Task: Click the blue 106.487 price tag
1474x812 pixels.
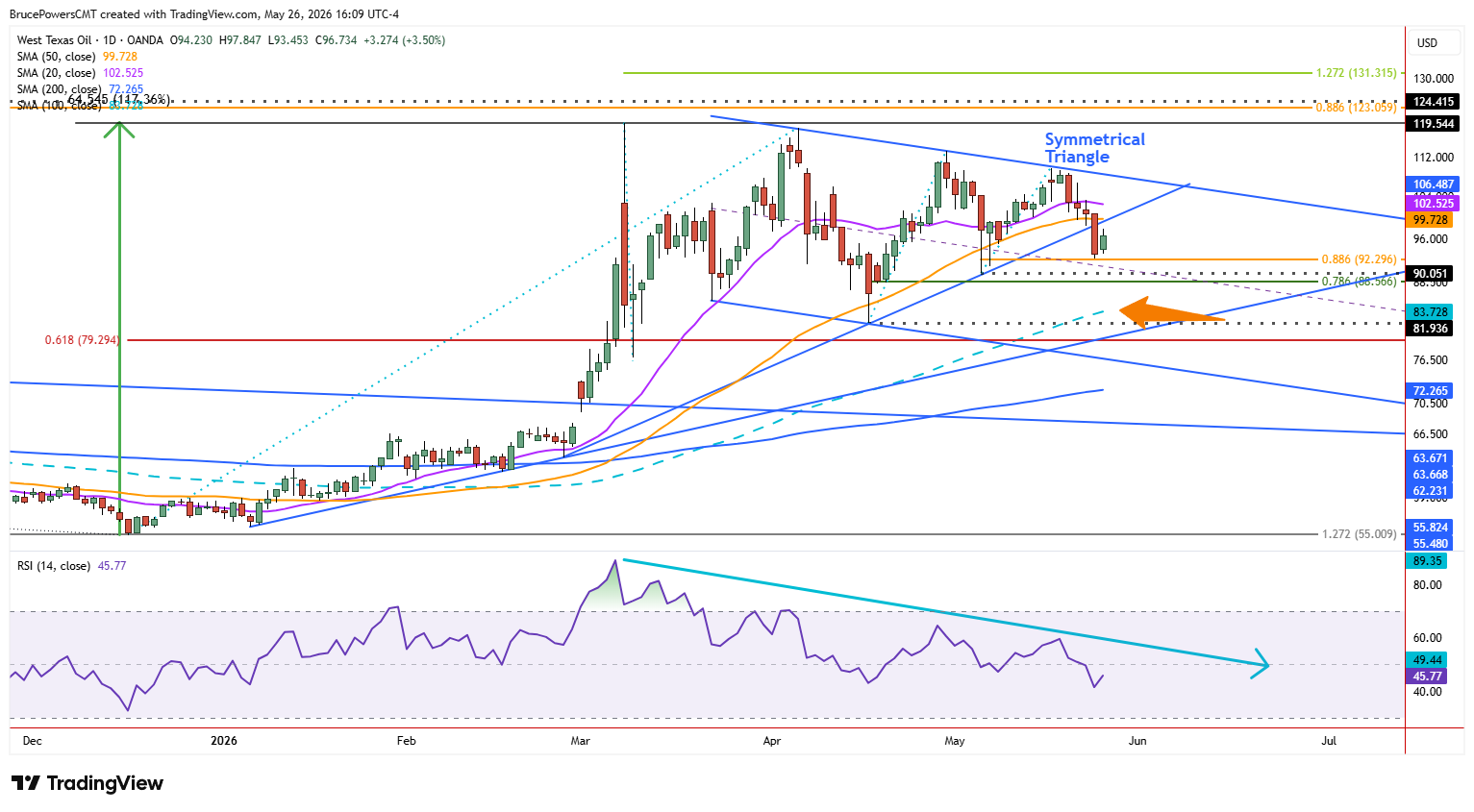Action: (1433, 185)
